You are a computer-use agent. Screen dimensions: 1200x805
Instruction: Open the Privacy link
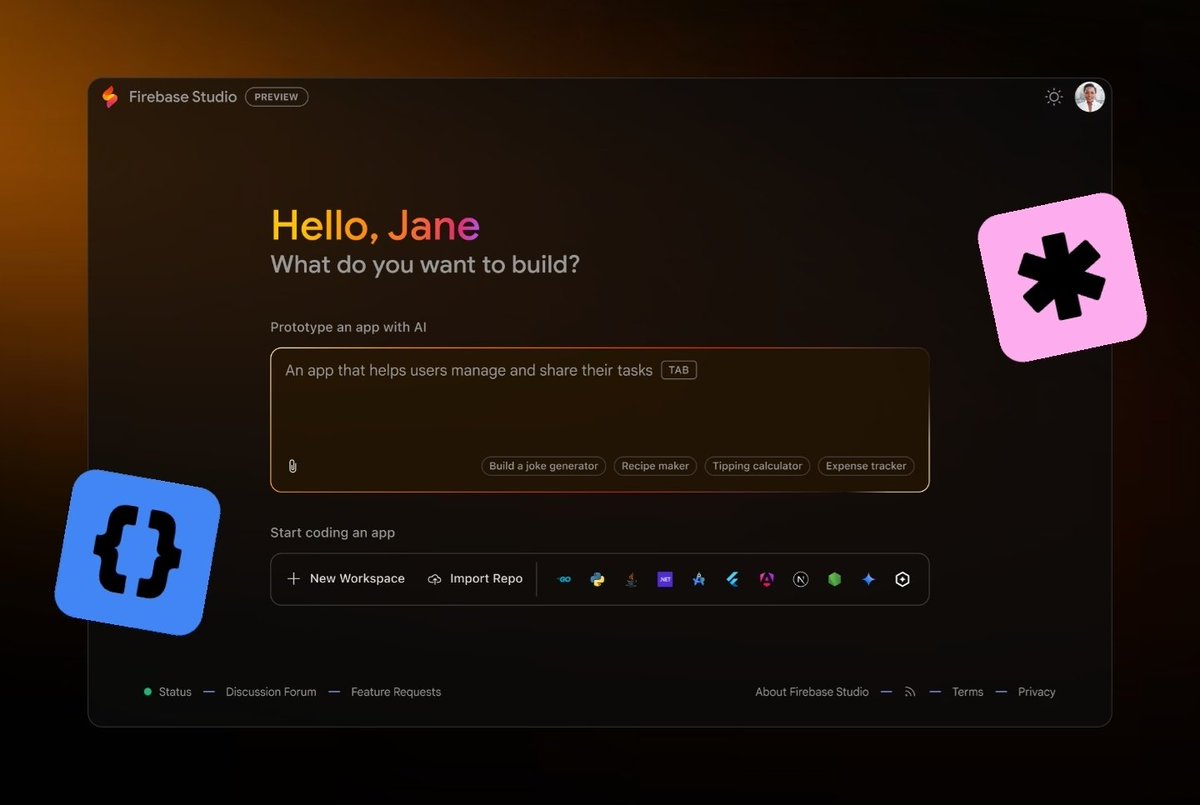tap(1037, 692)
